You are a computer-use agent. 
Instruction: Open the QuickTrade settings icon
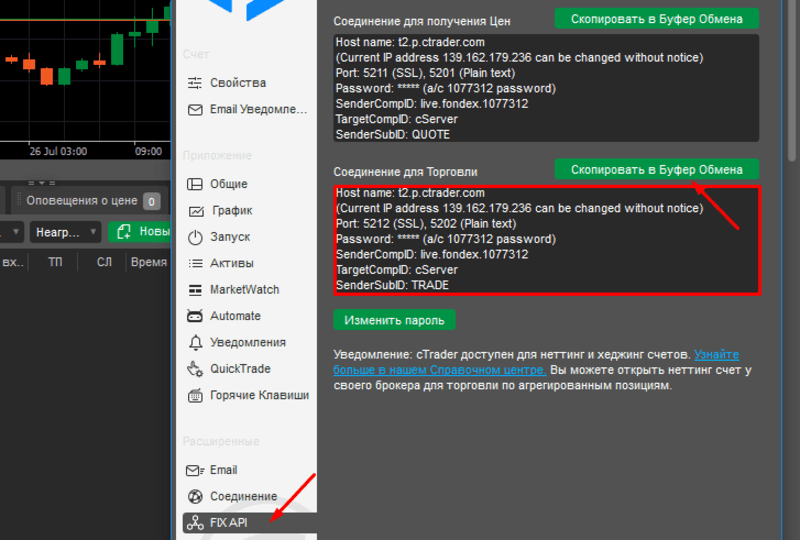195,369
